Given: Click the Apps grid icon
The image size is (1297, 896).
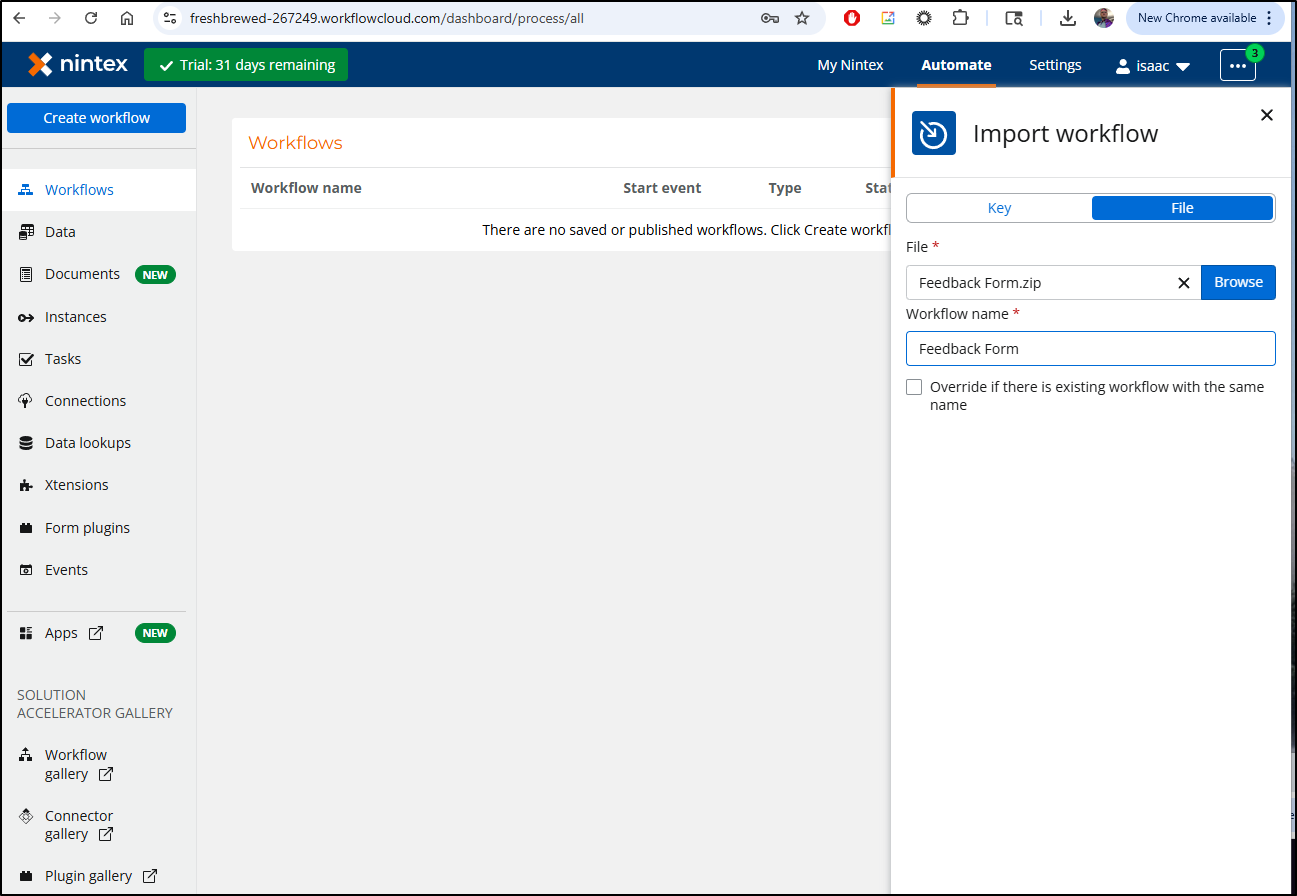Looking at the screenshot, I should (26, 633).
